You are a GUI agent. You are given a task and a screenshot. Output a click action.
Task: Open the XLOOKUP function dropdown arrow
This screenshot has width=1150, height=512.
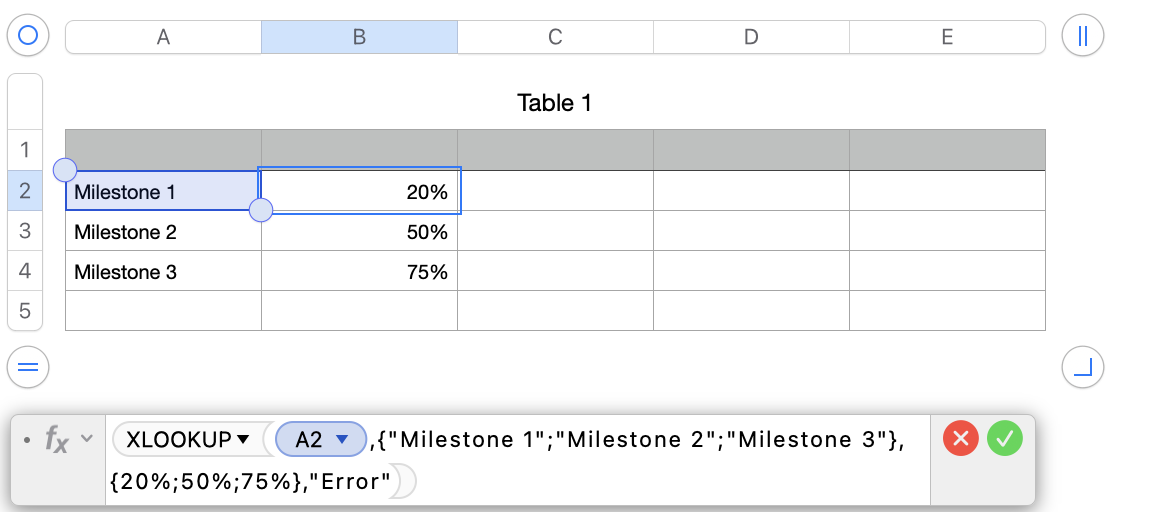click(x=242, y=439)
